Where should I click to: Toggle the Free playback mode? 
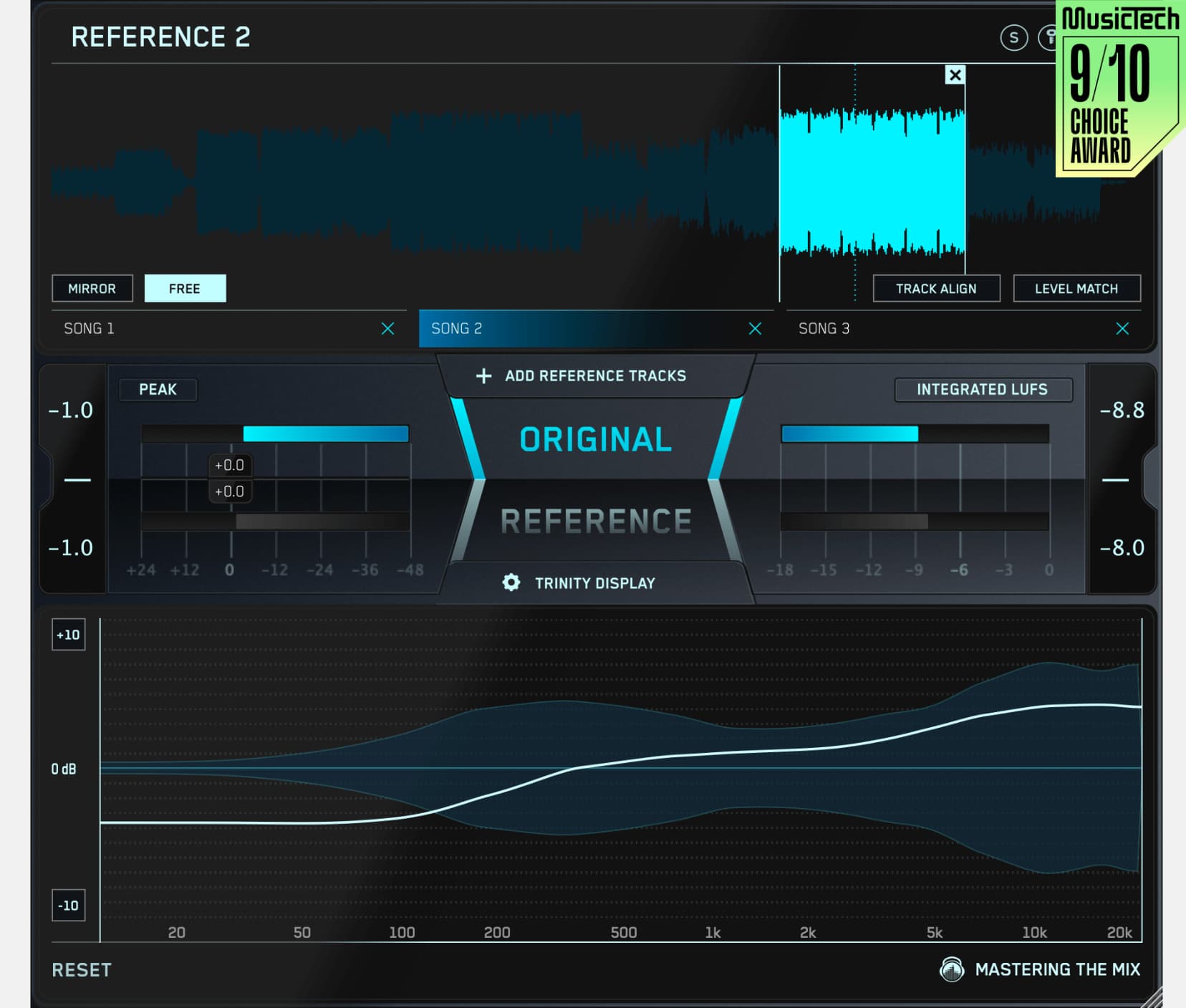pos(185,289)
